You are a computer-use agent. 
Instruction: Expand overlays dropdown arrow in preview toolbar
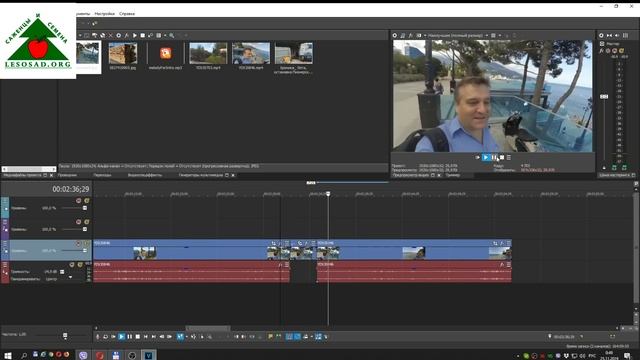(x=500, y=36)
